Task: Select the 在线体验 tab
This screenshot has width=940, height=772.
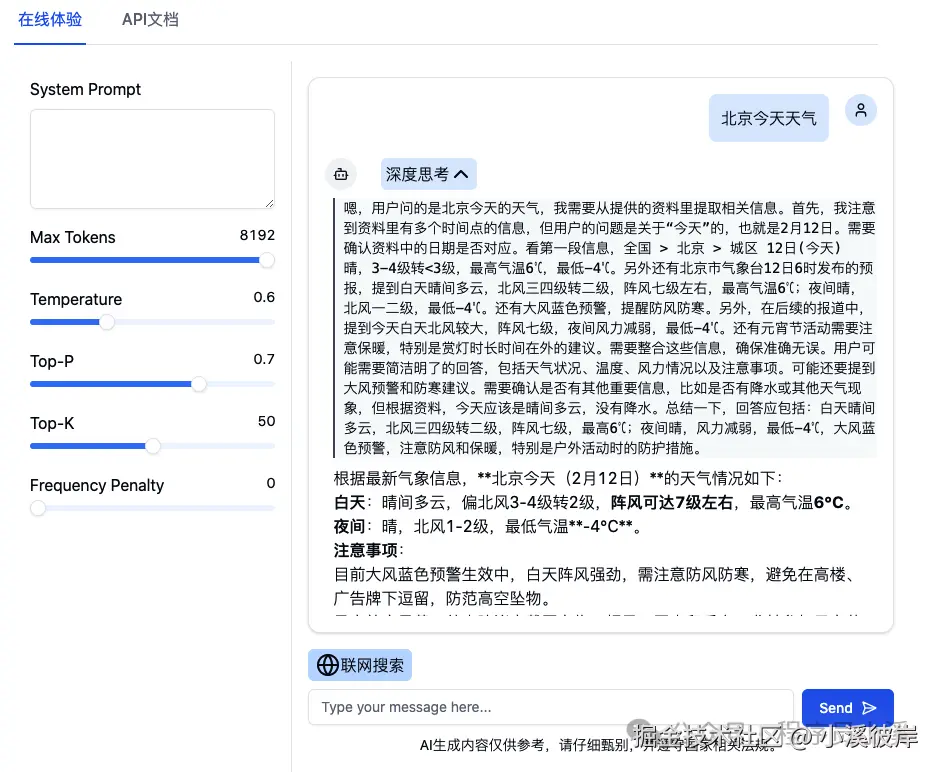Action: point(49,19)
